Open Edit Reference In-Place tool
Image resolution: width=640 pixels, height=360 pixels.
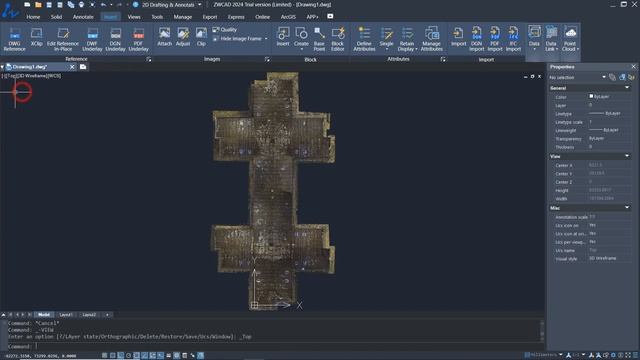(x=62, y=39)
